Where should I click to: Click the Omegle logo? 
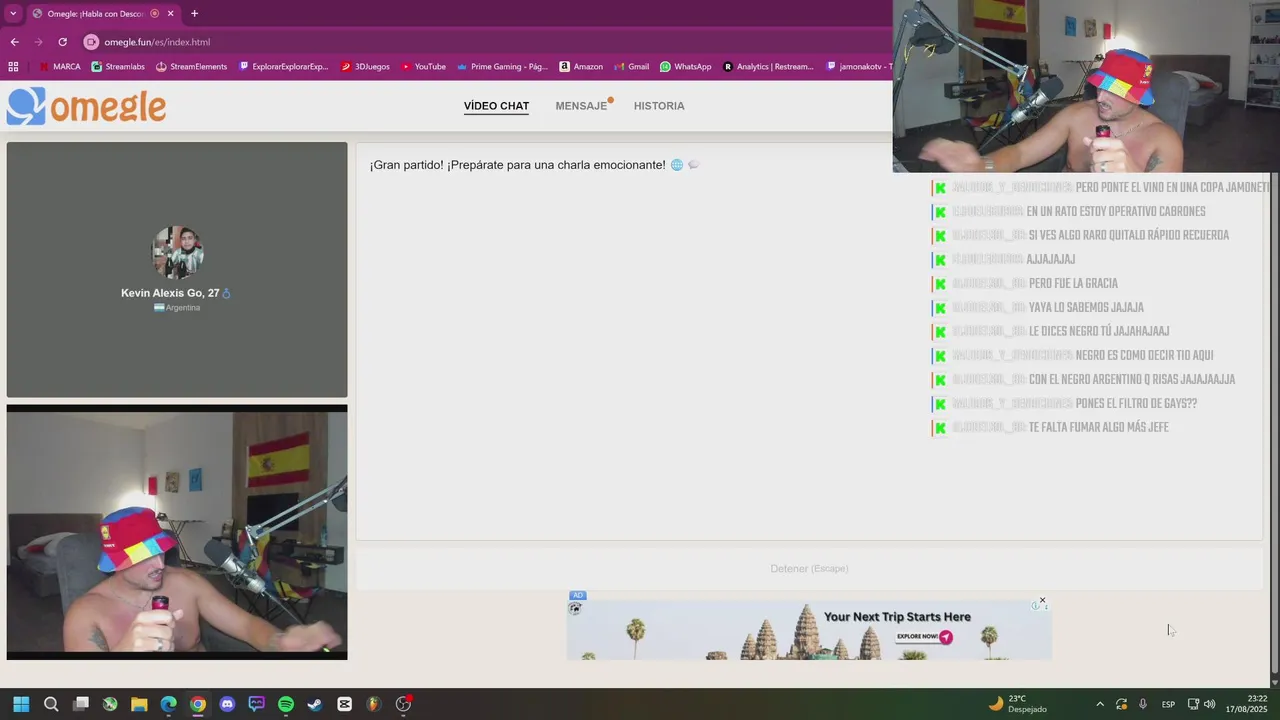pyautogui.click(x=86, y=106)
